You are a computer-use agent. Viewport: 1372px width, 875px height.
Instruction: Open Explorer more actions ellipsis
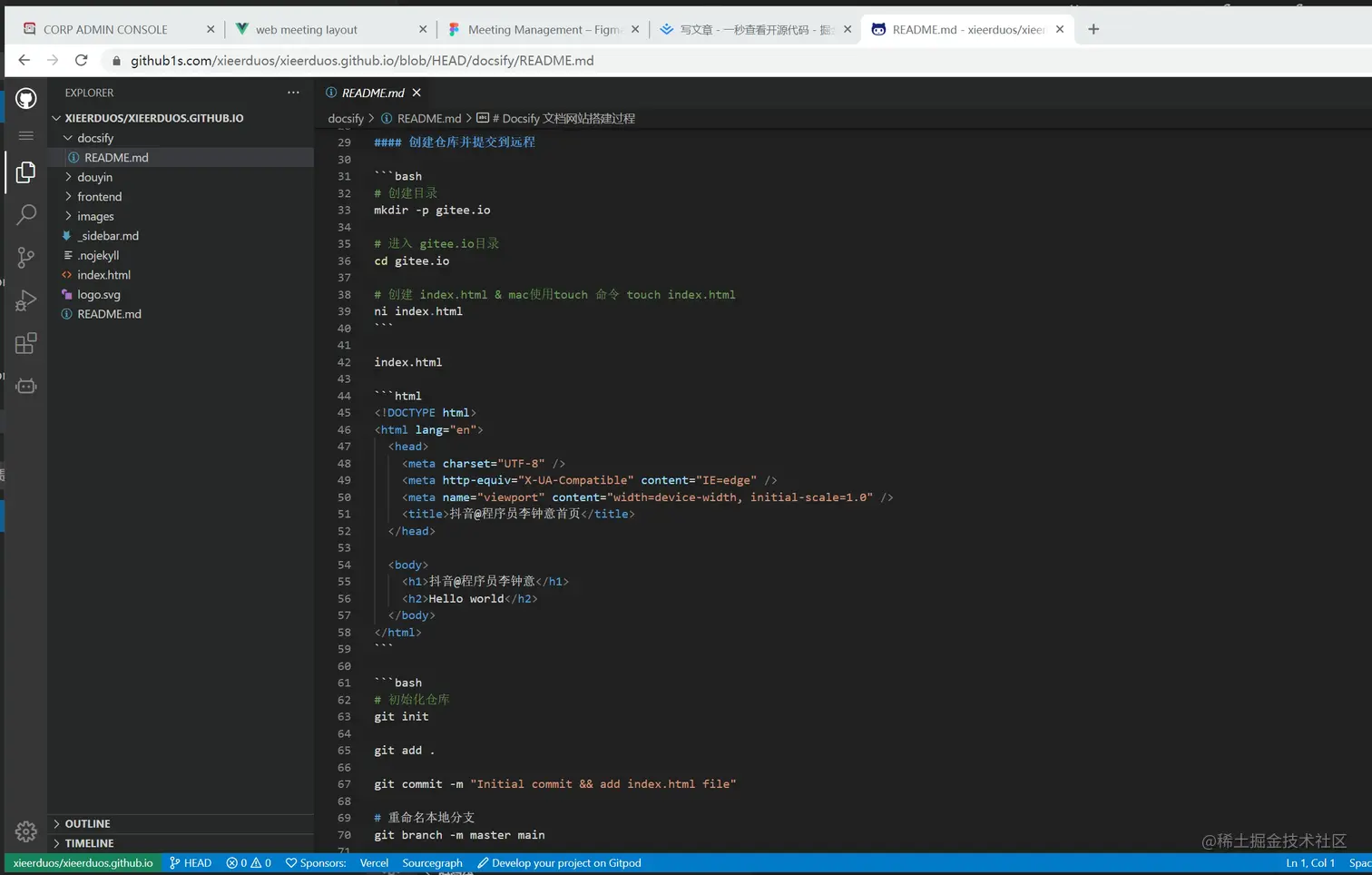[x=293, y=93]
